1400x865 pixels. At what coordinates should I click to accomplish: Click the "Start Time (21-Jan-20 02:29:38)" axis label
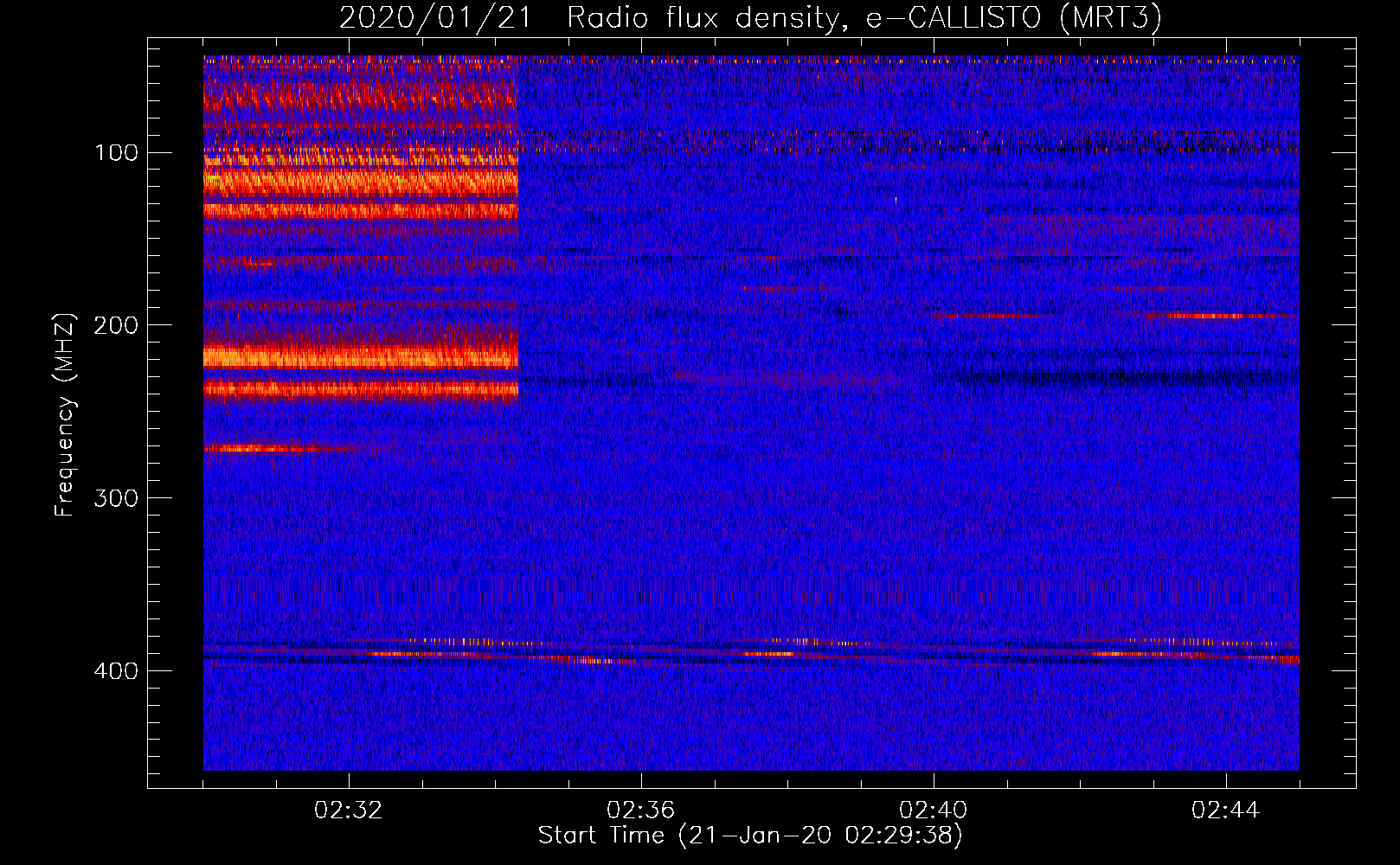click(x=750, y=836)
